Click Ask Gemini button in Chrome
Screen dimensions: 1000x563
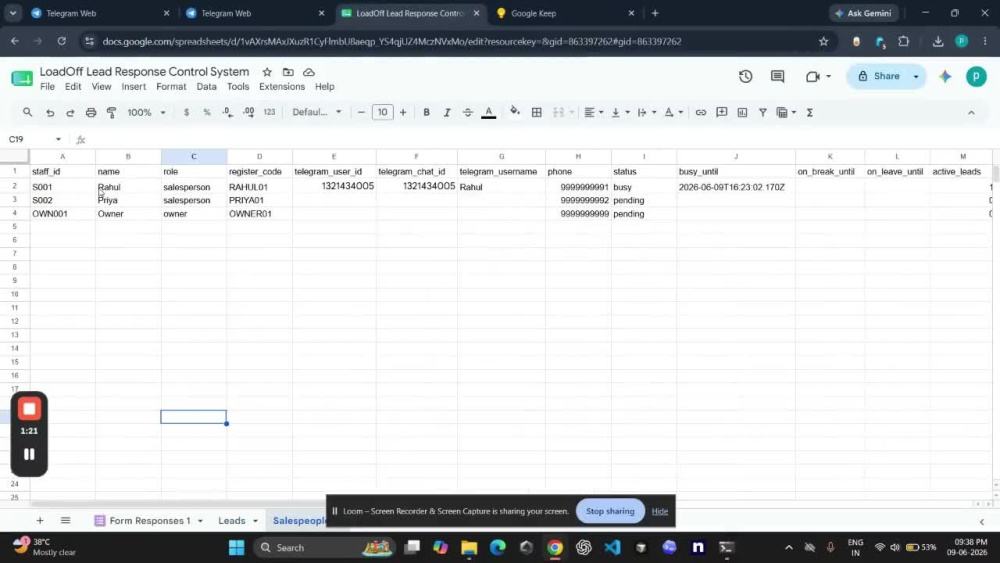(863, 13)
